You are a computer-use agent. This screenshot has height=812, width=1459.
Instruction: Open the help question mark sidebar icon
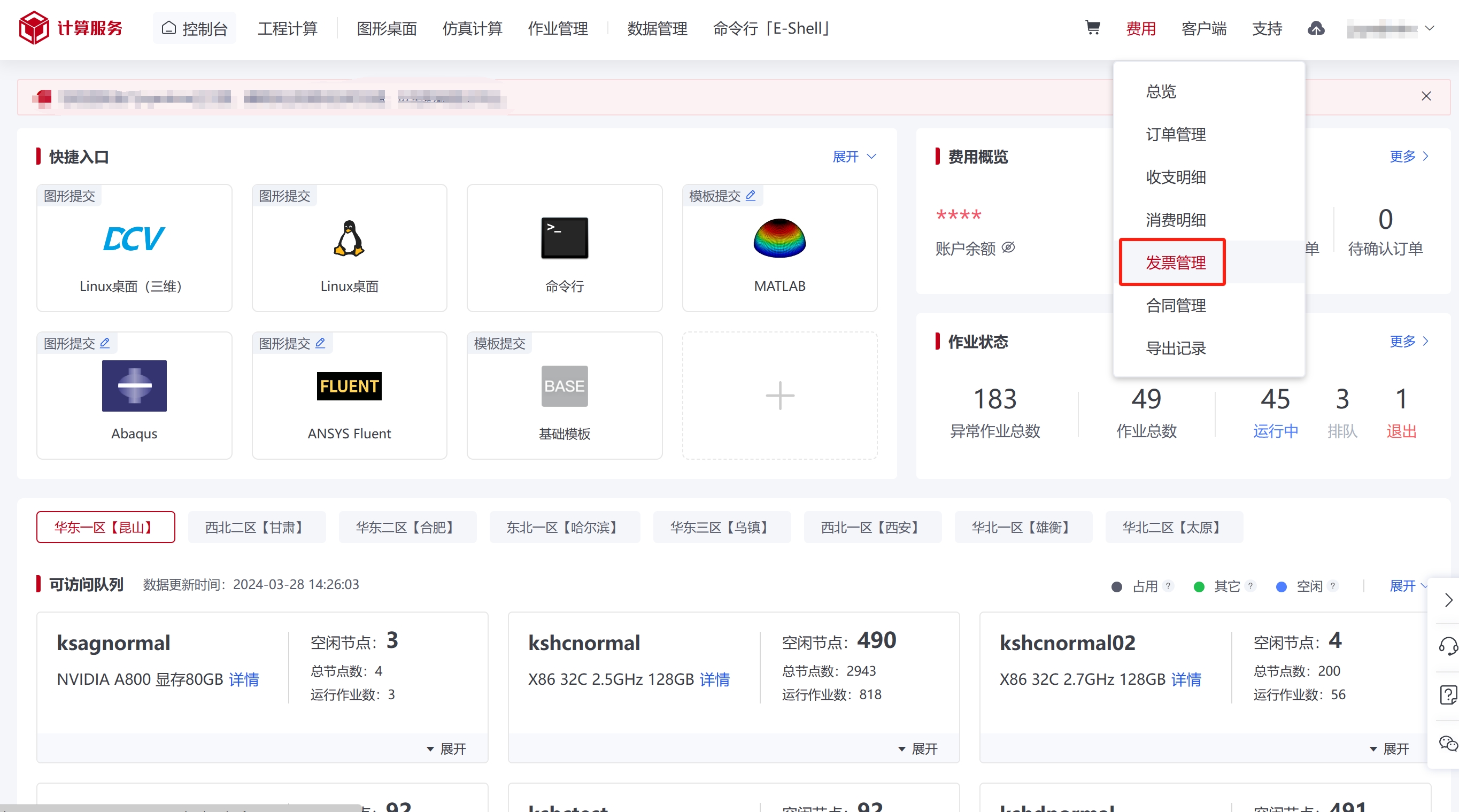[x=1448, y=694]
